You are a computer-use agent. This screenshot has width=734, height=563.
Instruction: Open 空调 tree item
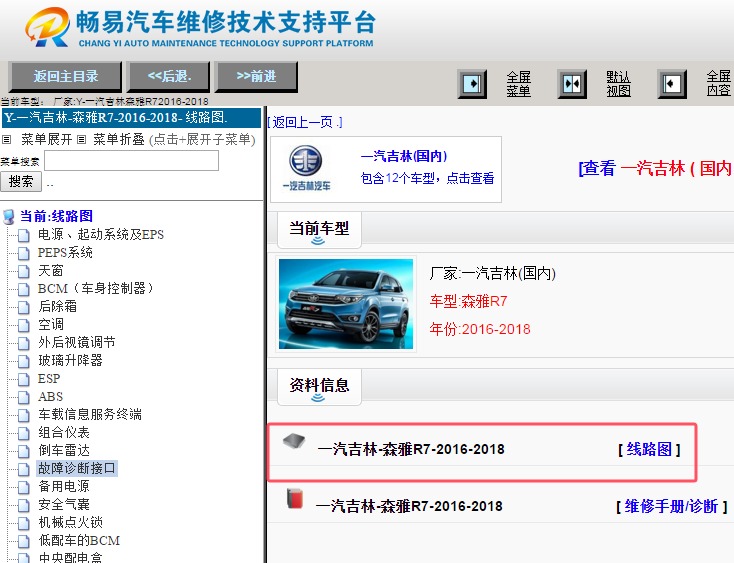coord(51,324)
